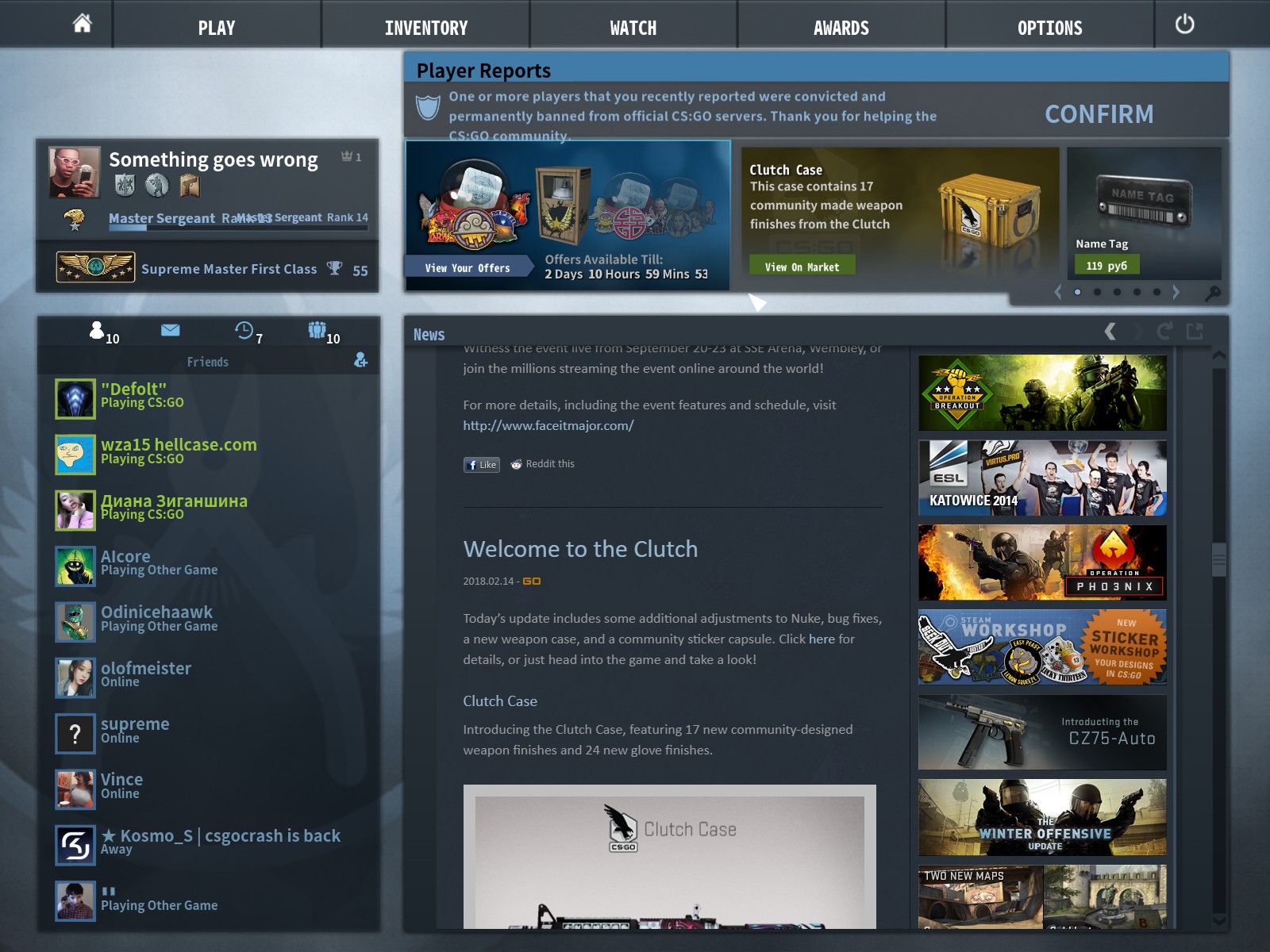
Task: Open the ESL Katowice 2014 banner
Action: click(1042, 478)
